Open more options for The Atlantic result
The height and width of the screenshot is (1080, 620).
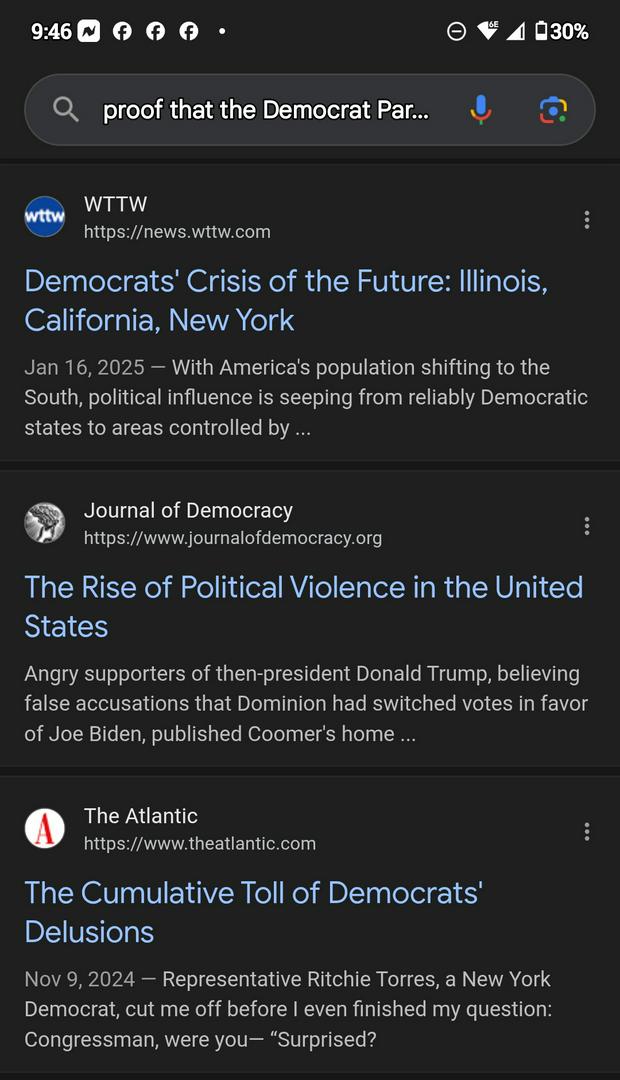click(x=587, y=832)
